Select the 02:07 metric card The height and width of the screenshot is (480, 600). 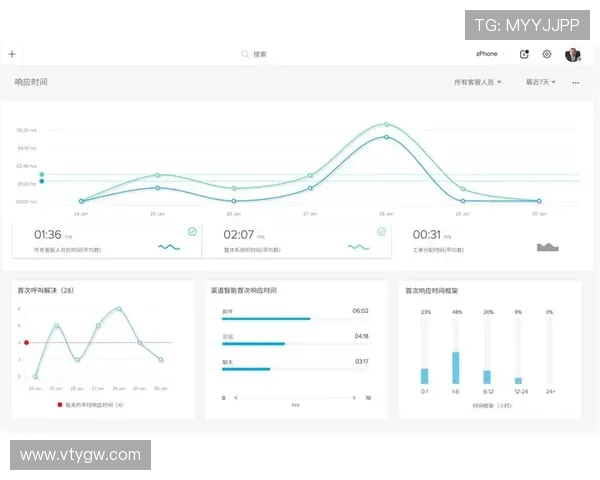point(295,242)
